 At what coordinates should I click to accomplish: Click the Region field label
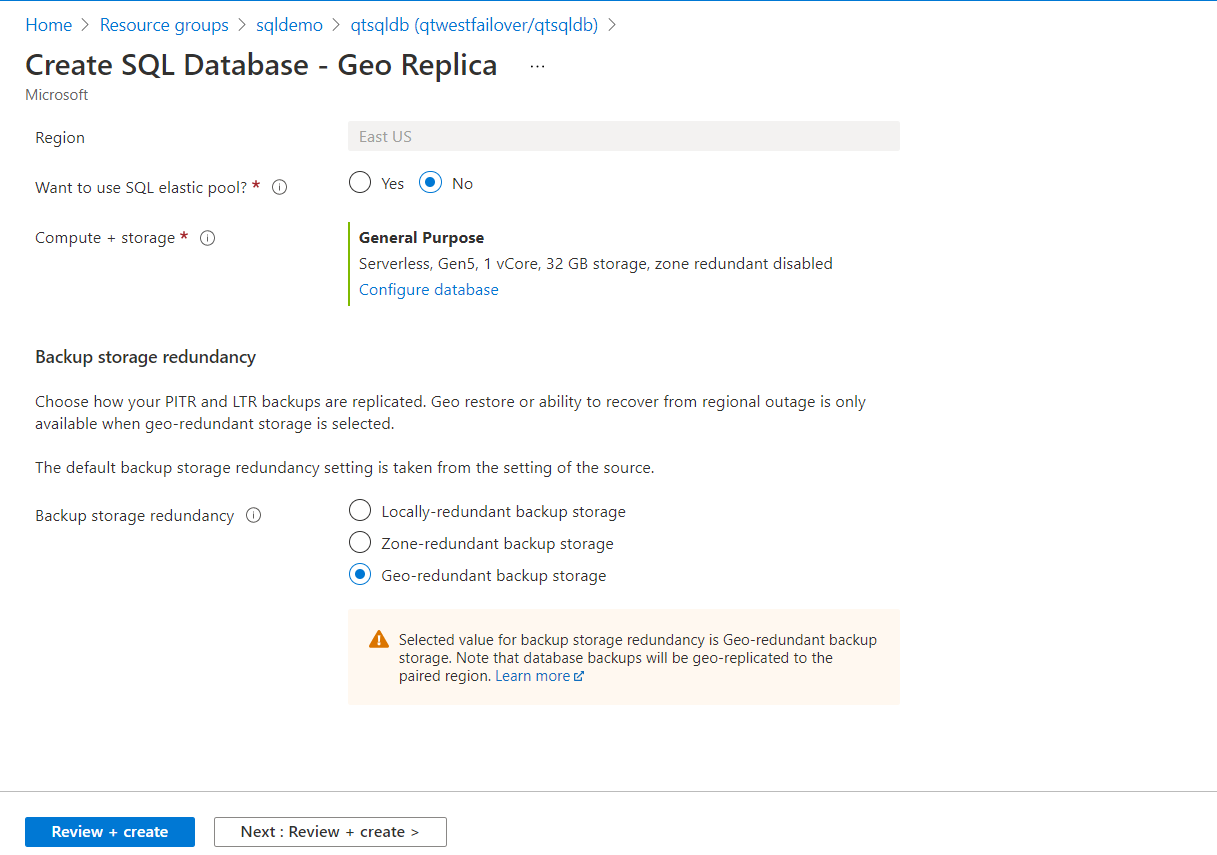pyautogui.click(x=60, y=138)
